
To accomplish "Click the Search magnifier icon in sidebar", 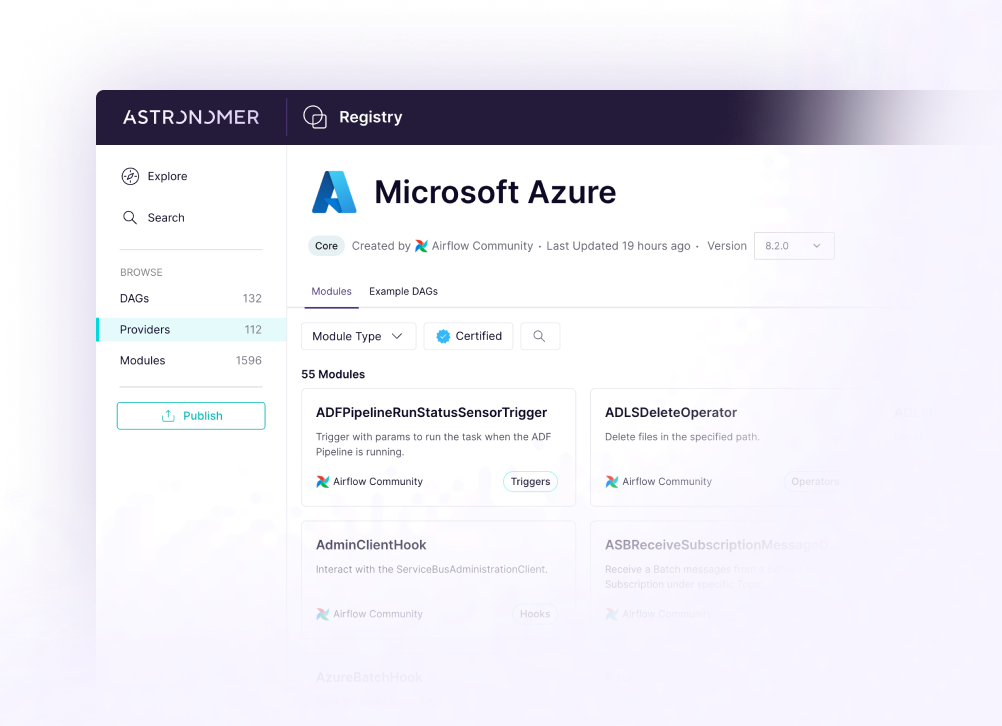I will [x=130, y=217].
